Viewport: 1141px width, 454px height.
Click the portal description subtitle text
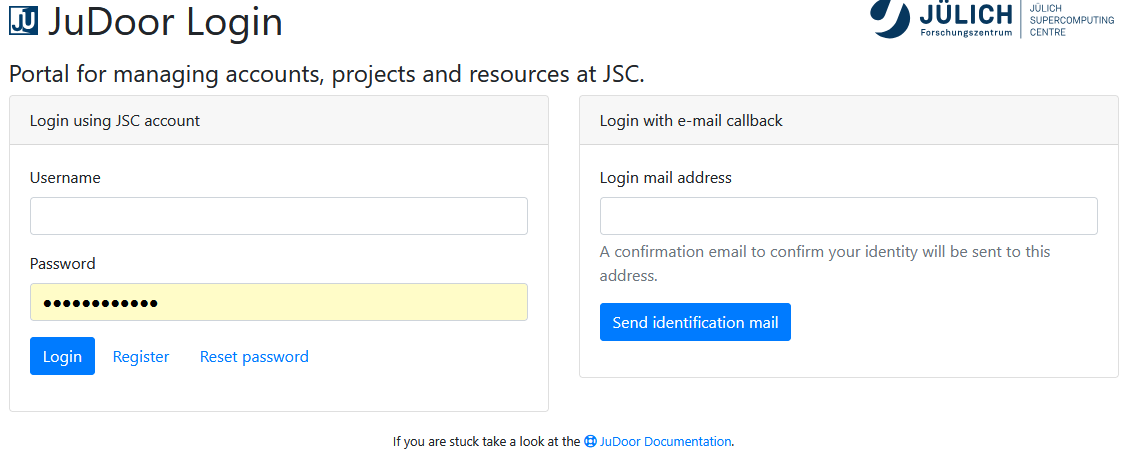[x=326, y=74]
